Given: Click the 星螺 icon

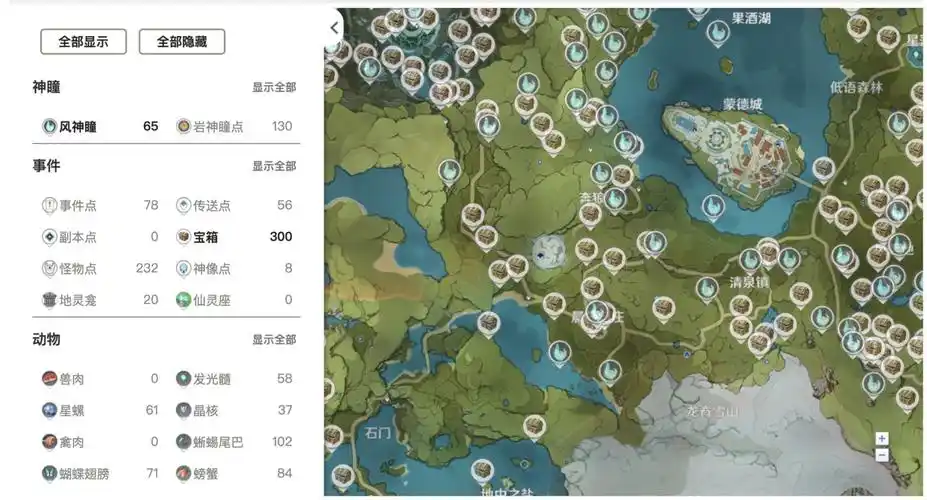Looking at the screenshot, I should point(49,410).
